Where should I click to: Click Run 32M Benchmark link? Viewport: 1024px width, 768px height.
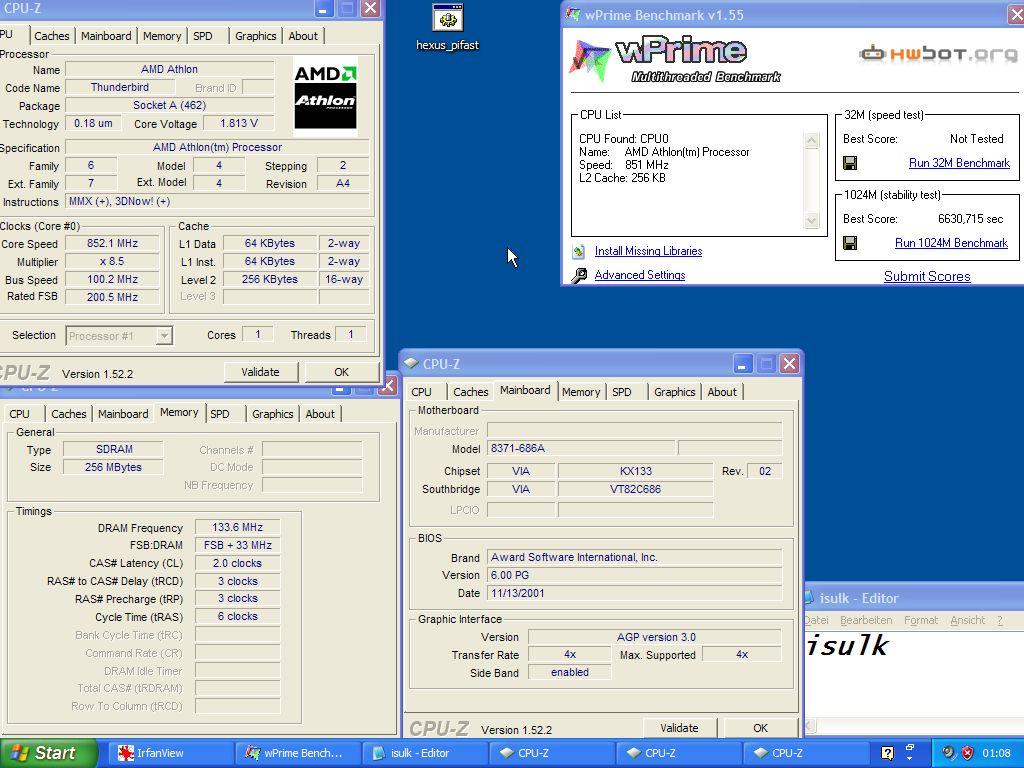click(959, 163)
